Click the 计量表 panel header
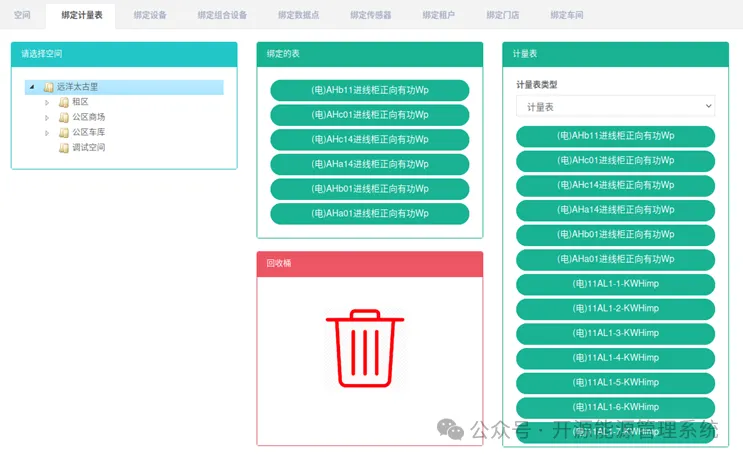The width and height of the screenshot is (743, 460). tap(616, 54)
